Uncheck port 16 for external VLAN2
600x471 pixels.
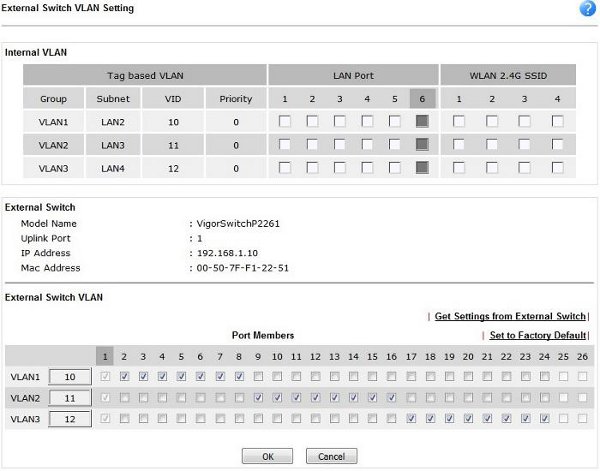coord(391,398)
